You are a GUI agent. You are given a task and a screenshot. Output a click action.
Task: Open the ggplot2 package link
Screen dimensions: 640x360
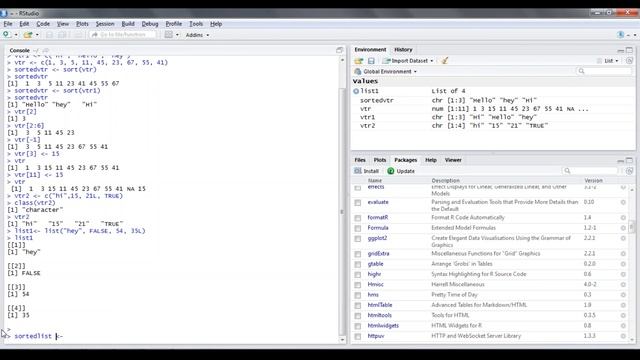tap(377, 238)
